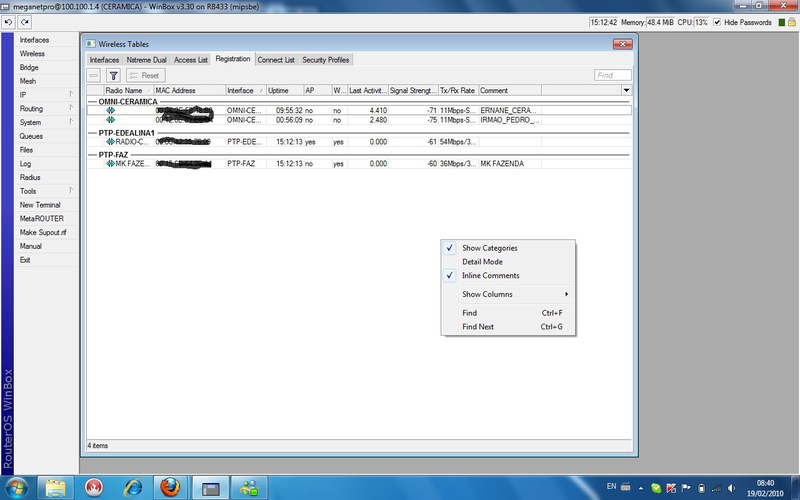Click the Action Center flag tray icon

[686, 488]
